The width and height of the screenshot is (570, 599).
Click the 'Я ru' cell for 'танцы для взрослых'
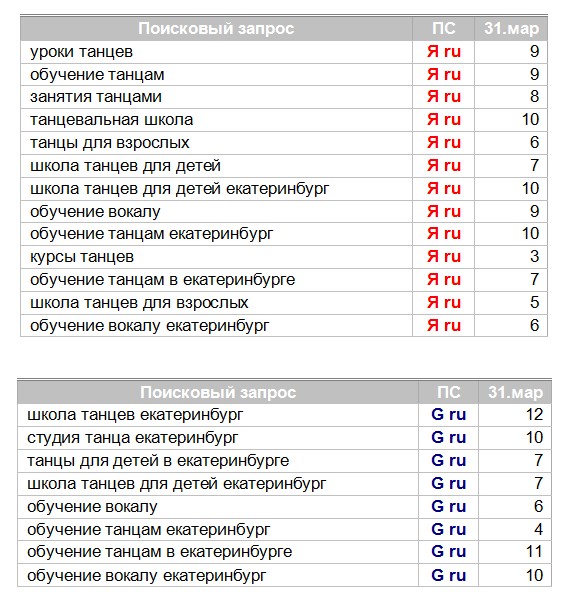tap(444, 142)
